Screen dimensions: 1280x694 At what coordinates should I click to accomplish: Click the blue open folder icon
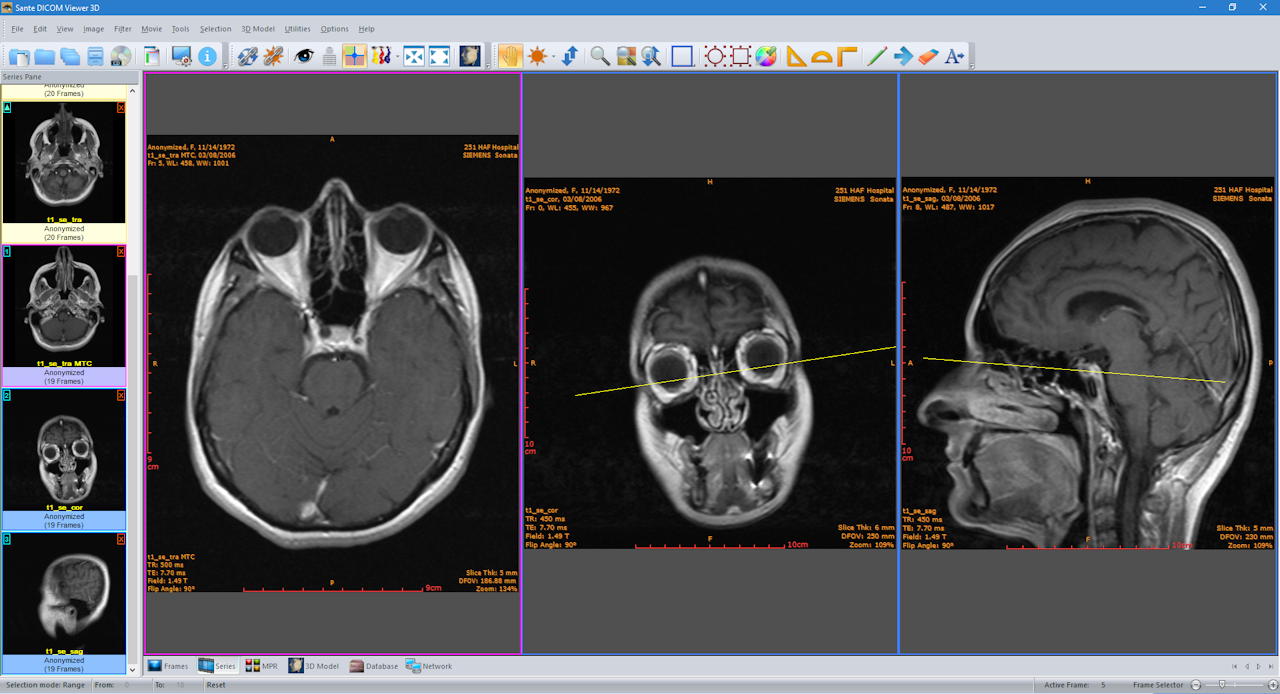point(45,57)
